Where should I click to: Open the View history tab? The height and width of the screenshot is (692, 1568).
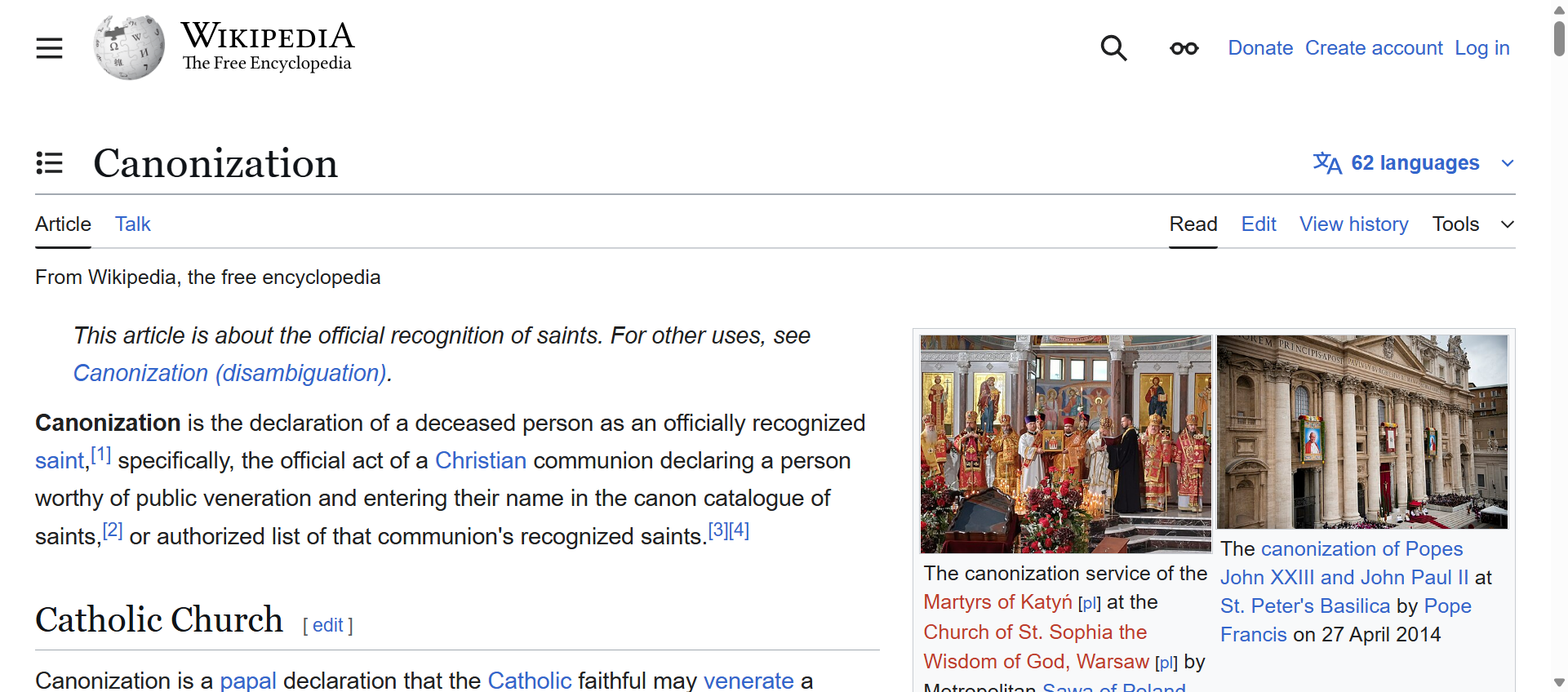coord(1354,224)
